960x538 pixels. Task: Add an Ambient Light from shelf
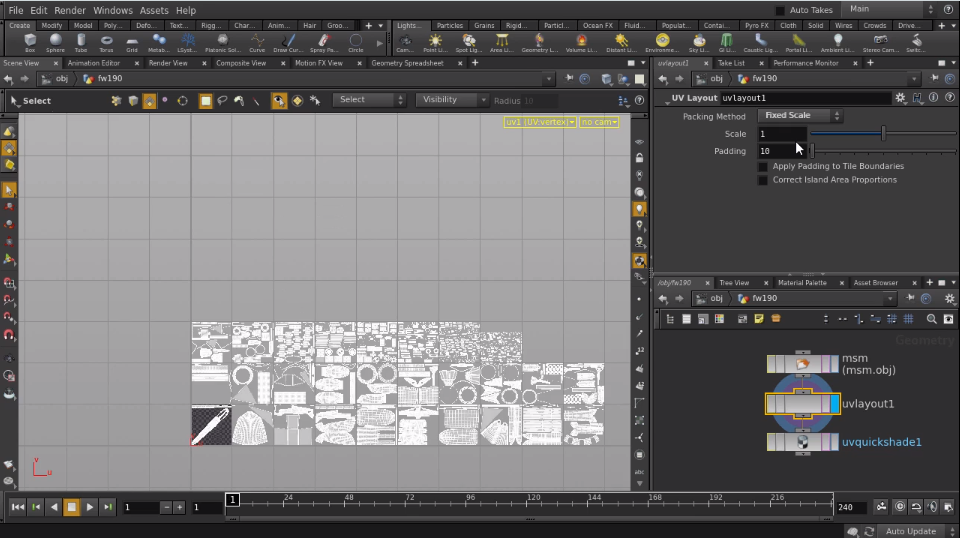[x=837, y=43]
